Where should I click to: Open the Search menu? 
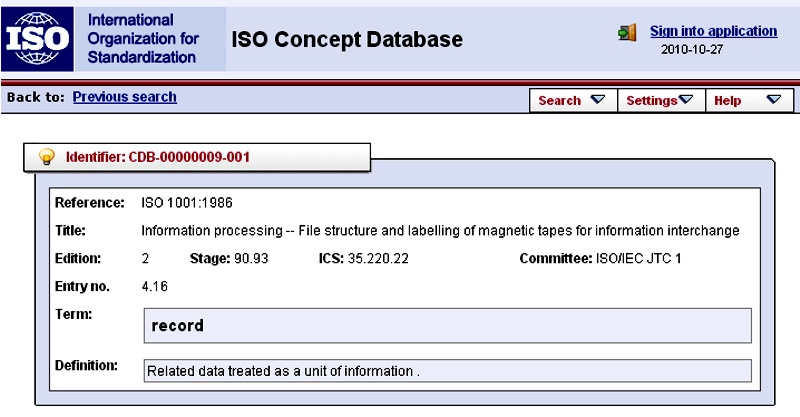point(573,100)
